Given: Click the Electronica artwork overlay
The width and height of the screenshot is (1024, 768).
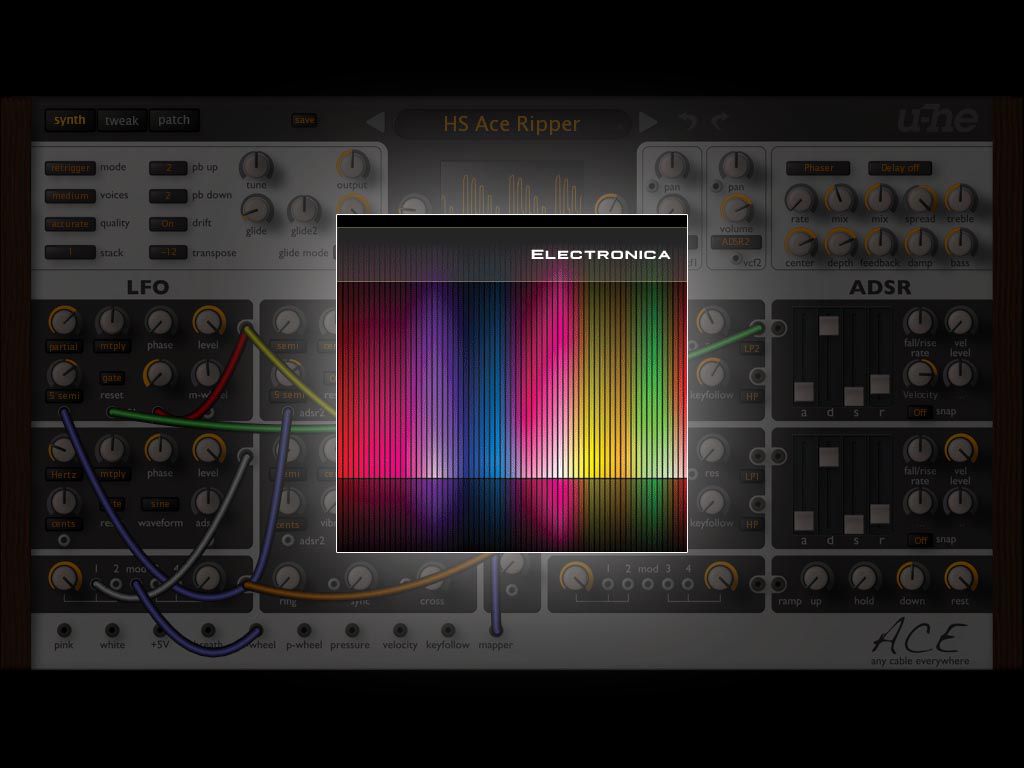Looking at the screenshot, I should click(x=512, y=383).
